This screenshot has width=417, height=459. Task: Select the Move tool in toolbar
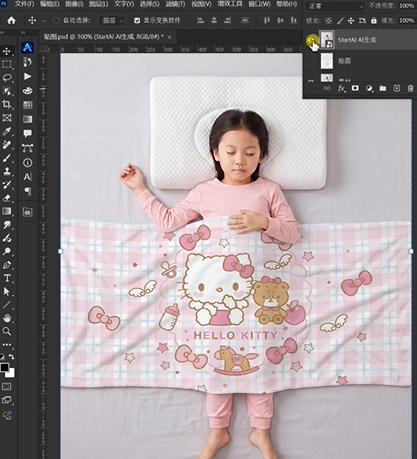pyautogui.click(x=7, y=51)
